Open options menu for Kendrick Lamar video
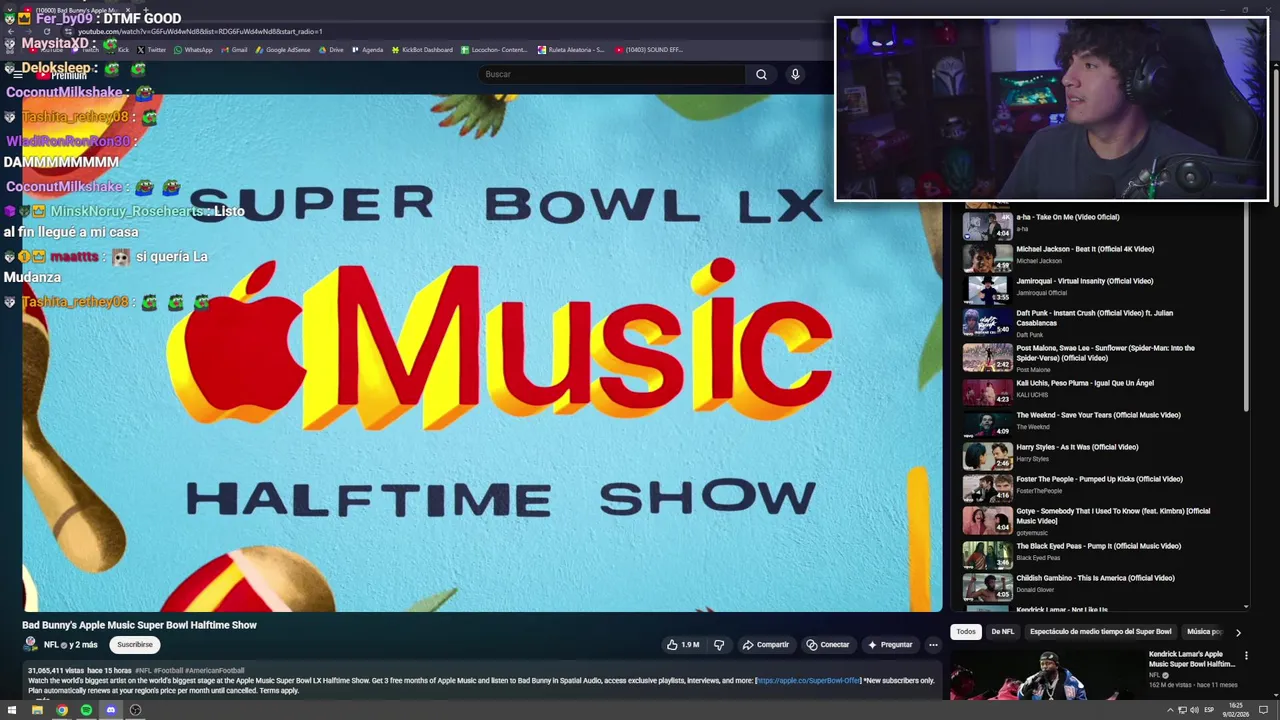The image size is (1280, 720). tap(1246, 656)
